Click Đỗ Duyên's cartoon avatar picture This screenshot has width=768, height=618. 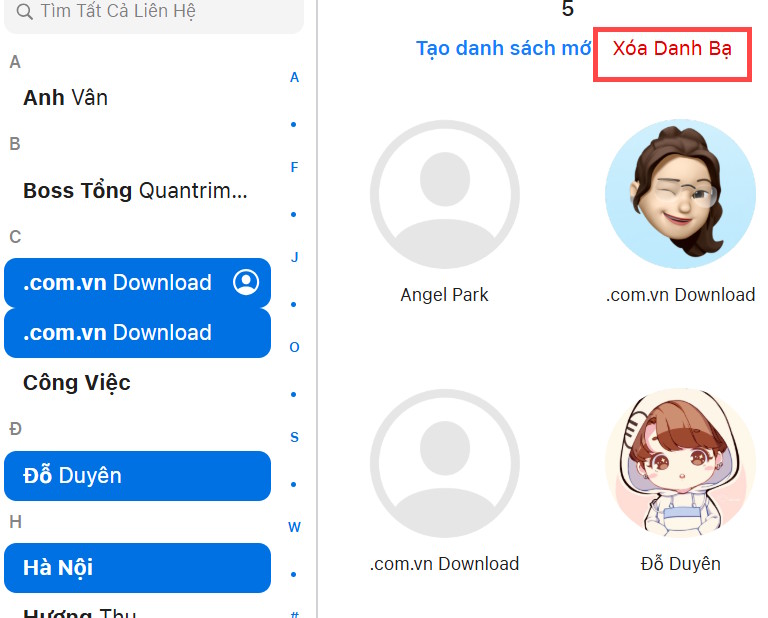(680, 464)
